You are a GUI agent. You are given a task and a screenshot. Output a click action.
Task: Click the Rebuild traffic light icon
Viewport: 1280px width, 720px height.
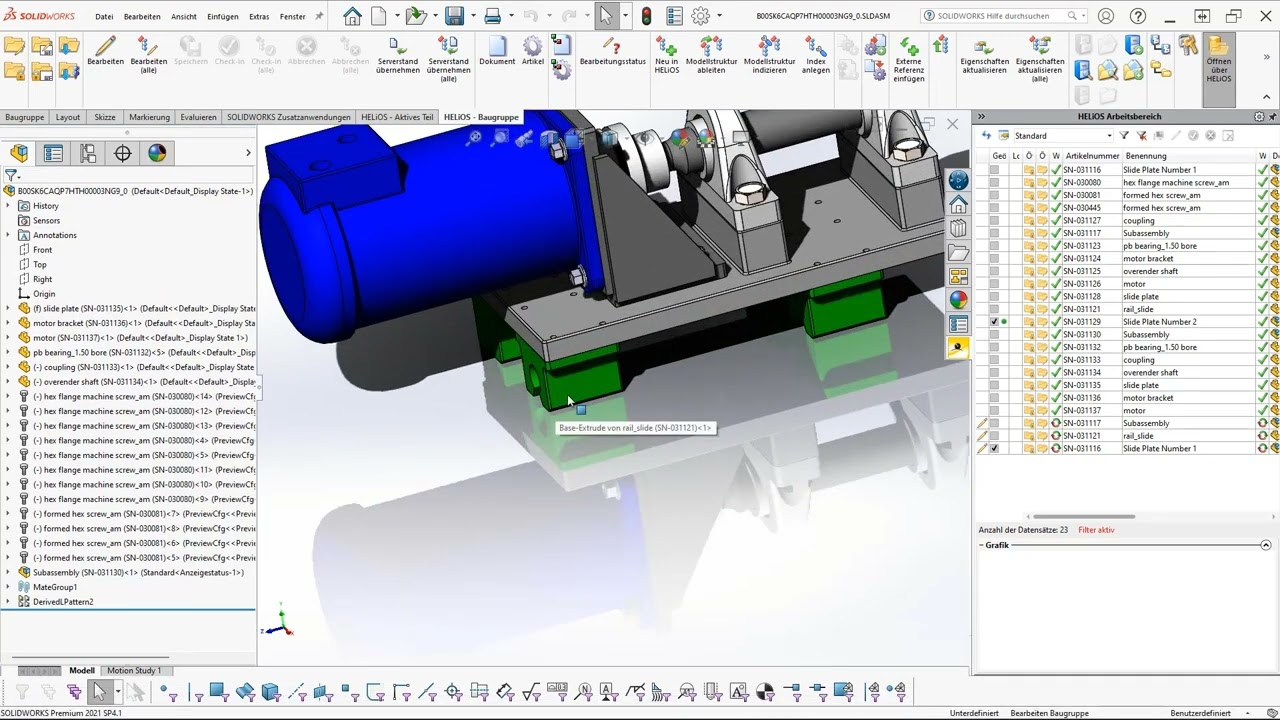tap(646, 16)
